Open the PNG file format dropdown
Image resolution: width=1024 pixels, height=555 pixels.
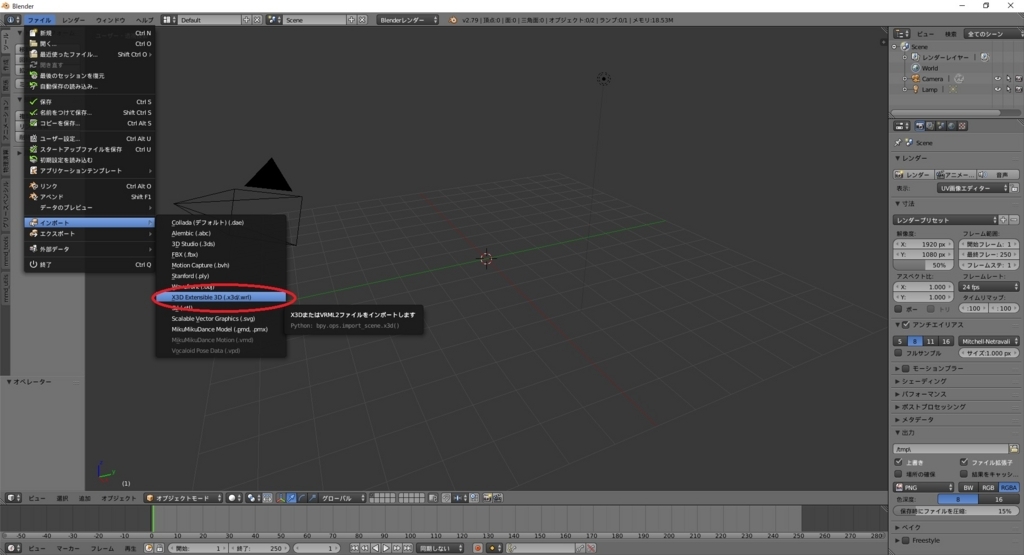[923, 488]
